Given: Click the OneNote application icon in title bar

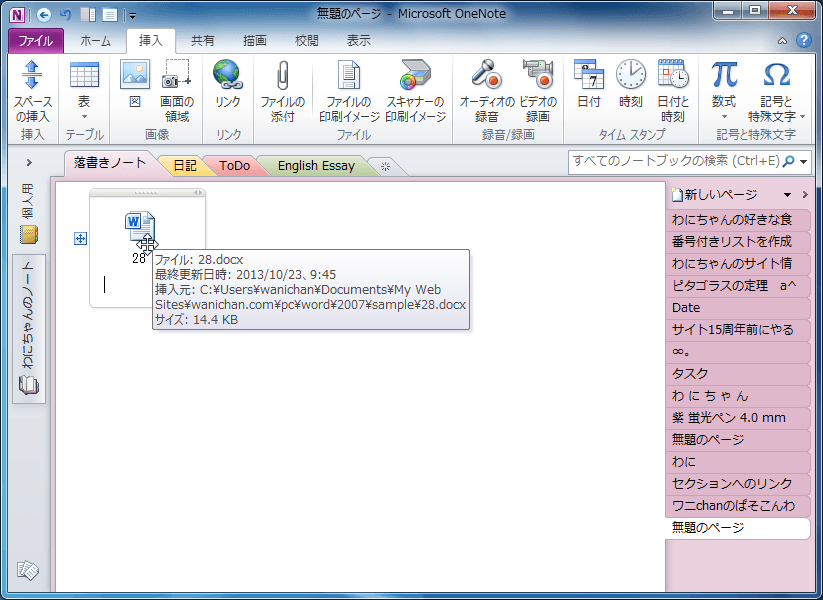Looking at the screenshot, I should pyautogui.click(x=17, y=14).
